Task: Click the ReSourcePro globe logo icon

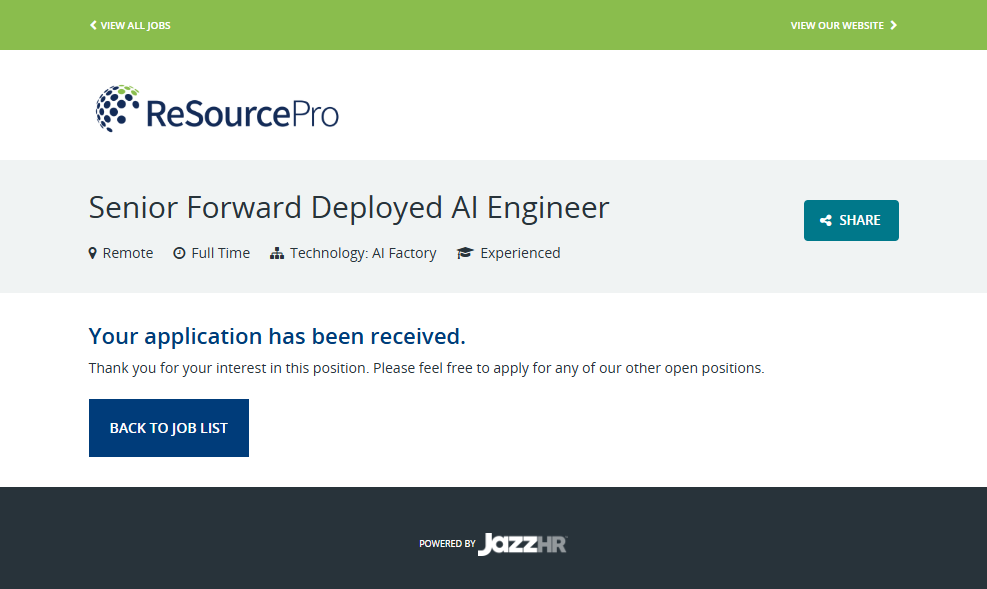Action: tap(117, 108)
